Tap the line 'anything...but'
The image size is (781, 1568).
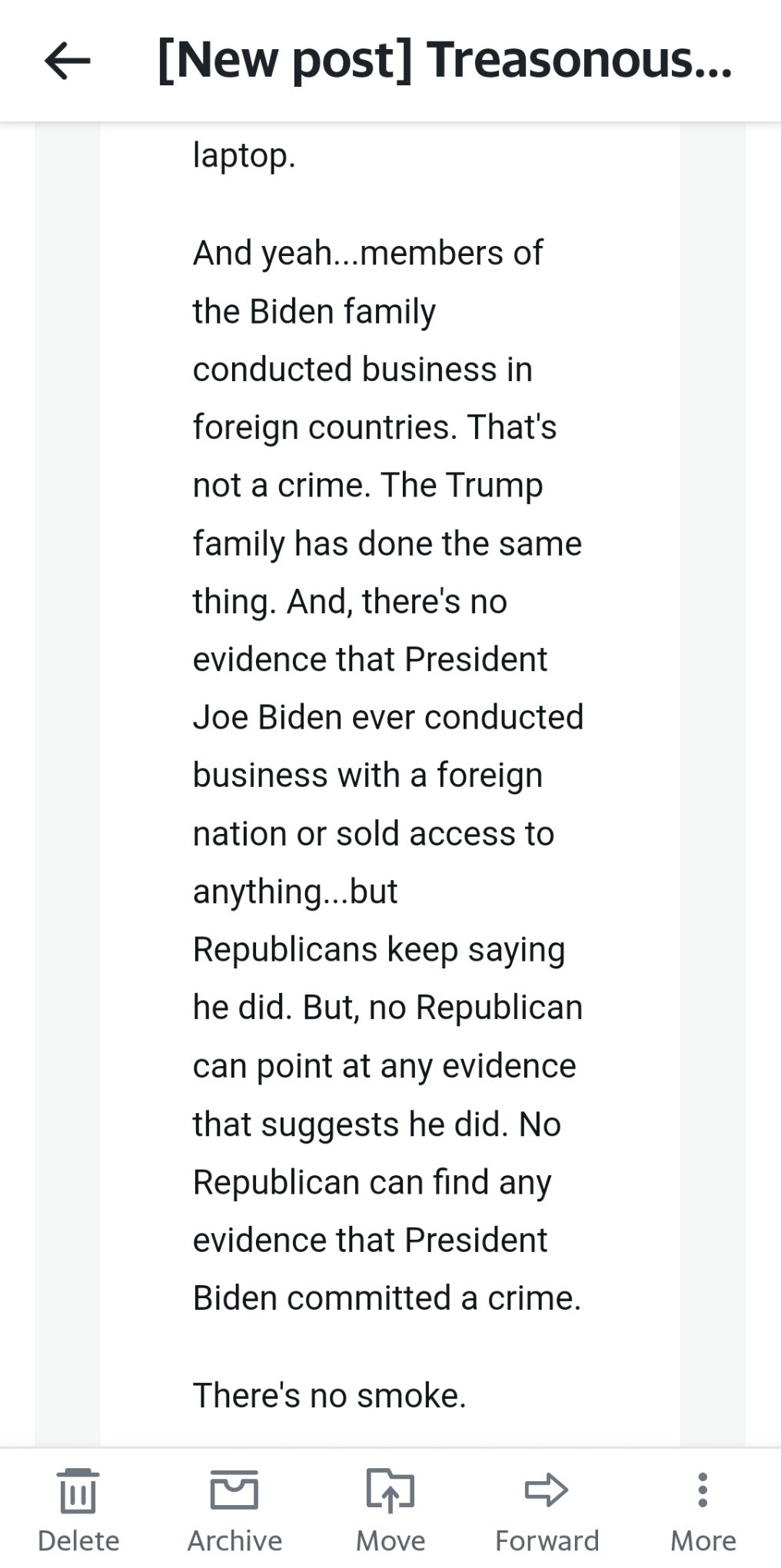(x=295, y=892)
